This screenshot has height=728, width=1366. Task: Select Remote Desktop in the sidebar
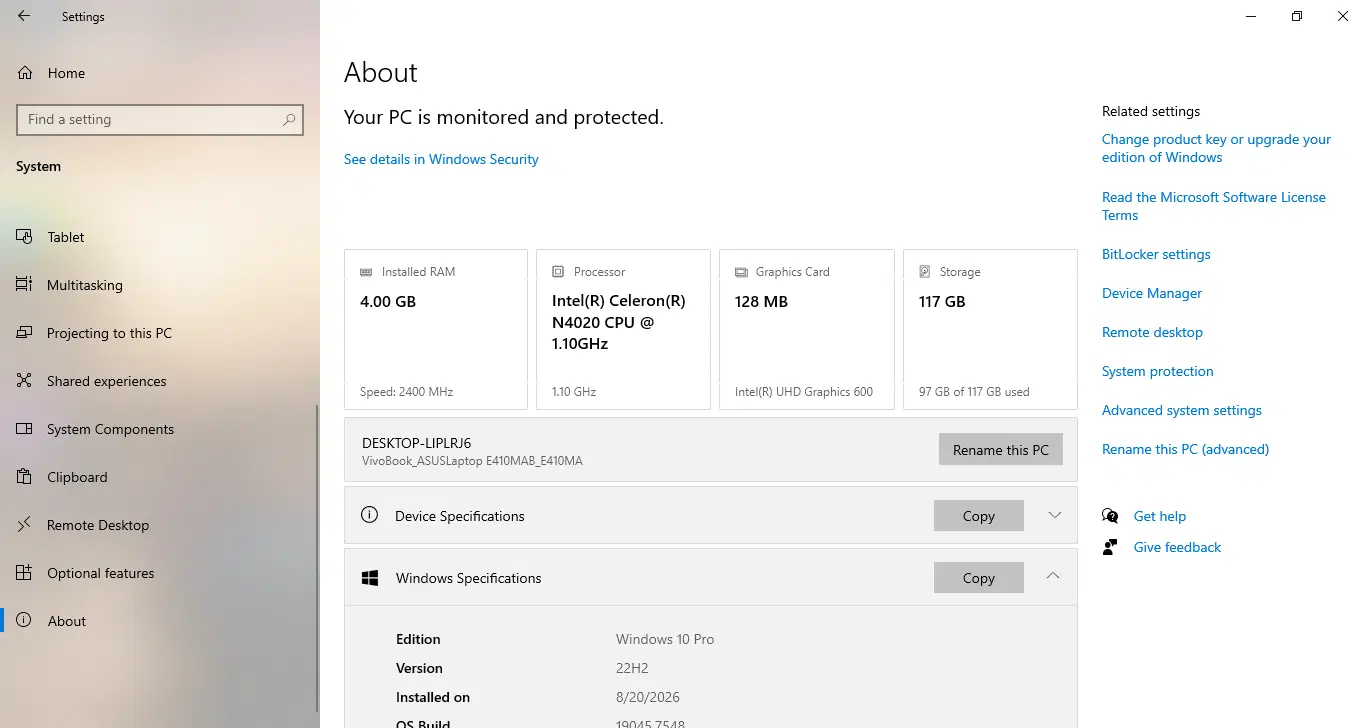pos(158,525)
